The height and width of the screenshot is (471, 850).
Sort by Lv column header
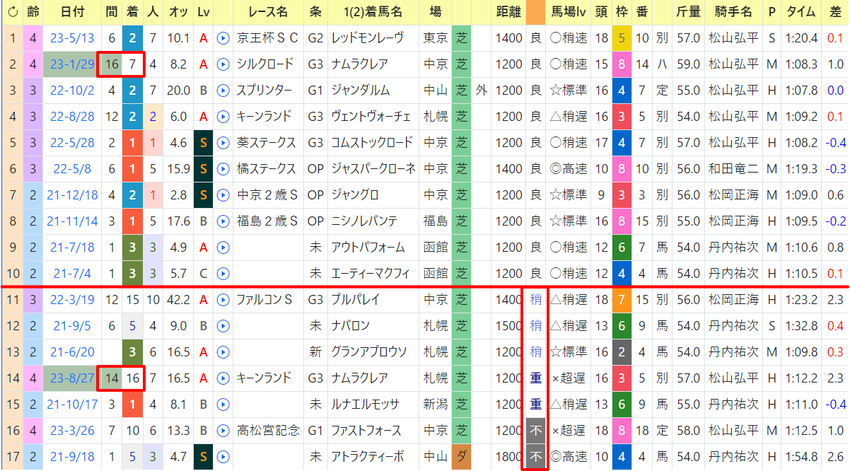click(x=203, y=12)
